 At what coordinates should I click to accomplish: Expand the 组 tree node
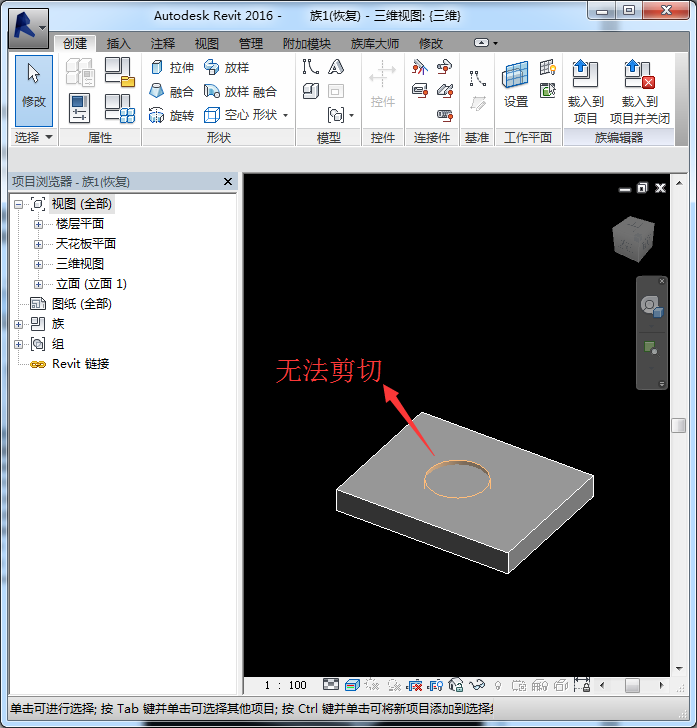[18, 344]
